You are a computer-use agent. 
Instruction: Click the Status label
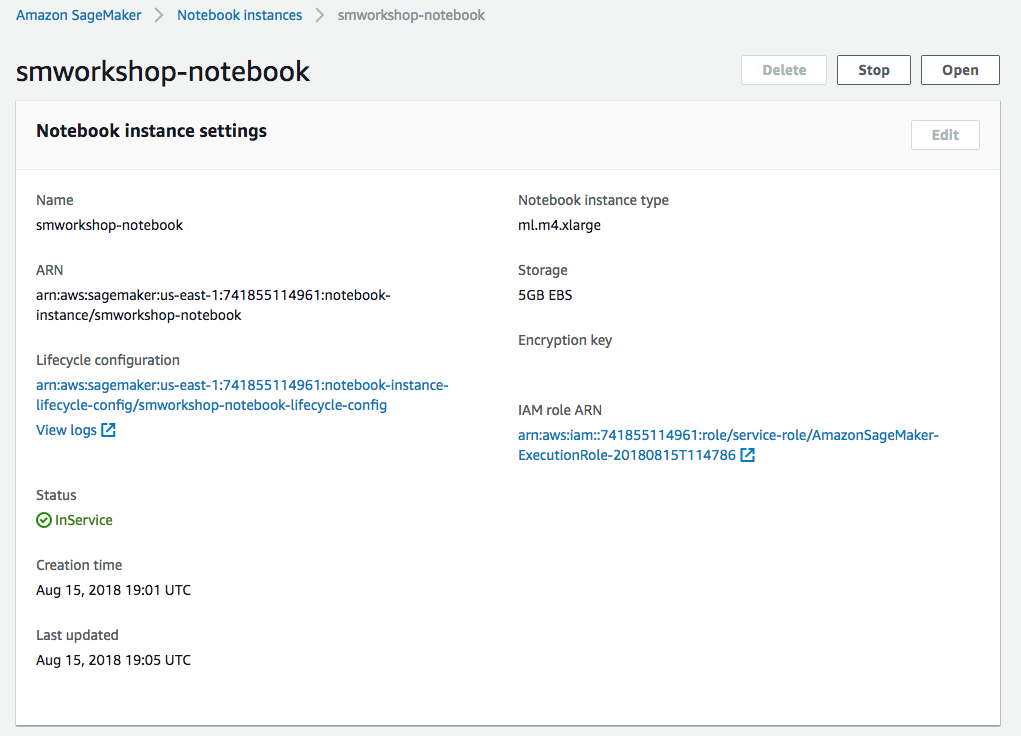click(56, 495)
